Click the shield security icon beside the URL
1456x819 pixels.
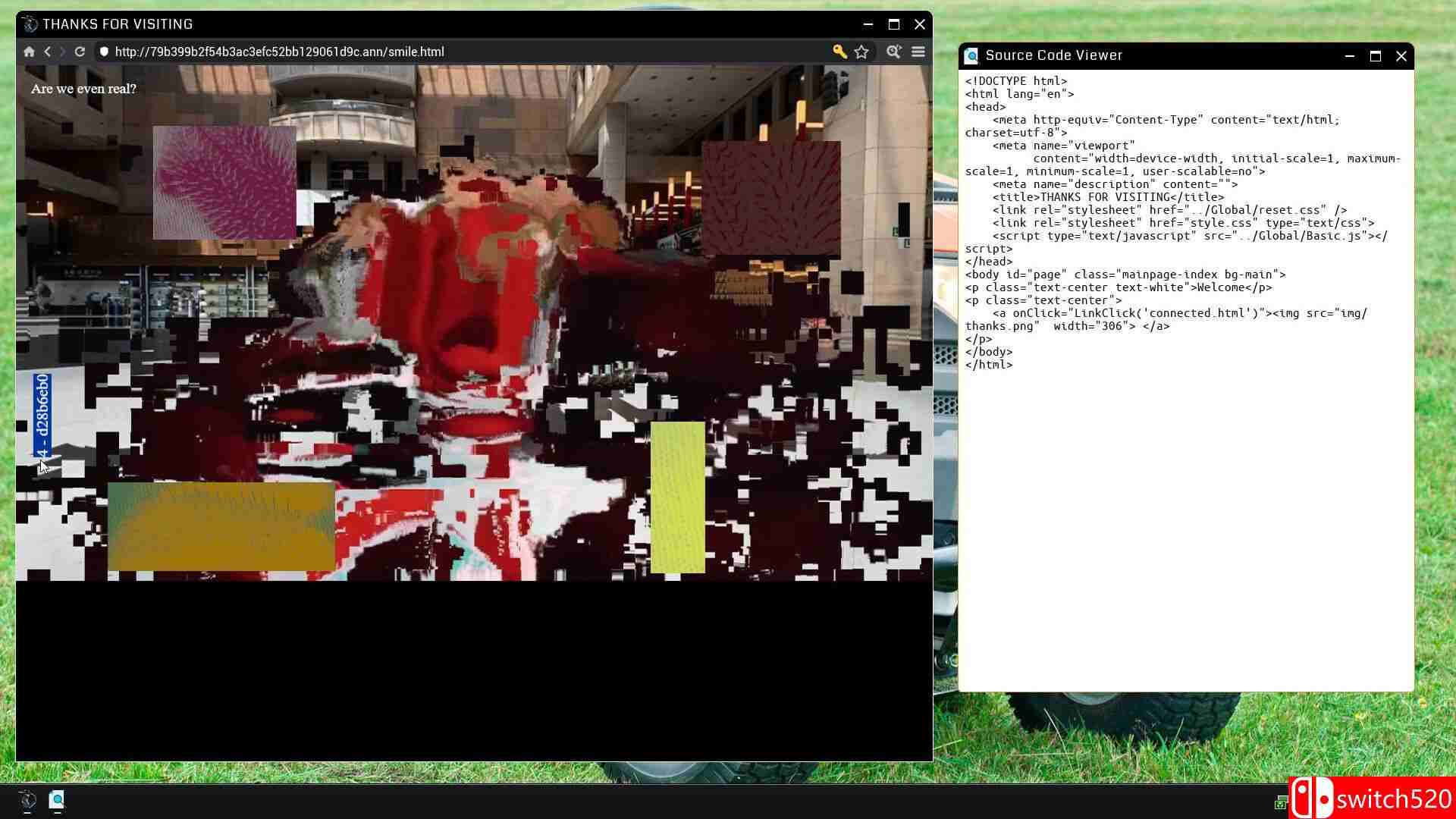tap(104, 52)
